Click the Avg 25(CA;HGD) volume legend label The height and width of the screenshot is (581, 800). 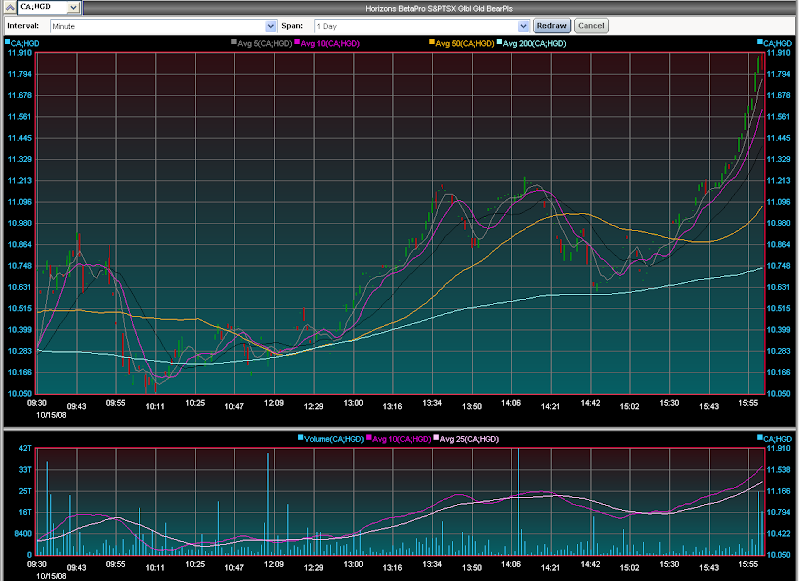(469, 439)
